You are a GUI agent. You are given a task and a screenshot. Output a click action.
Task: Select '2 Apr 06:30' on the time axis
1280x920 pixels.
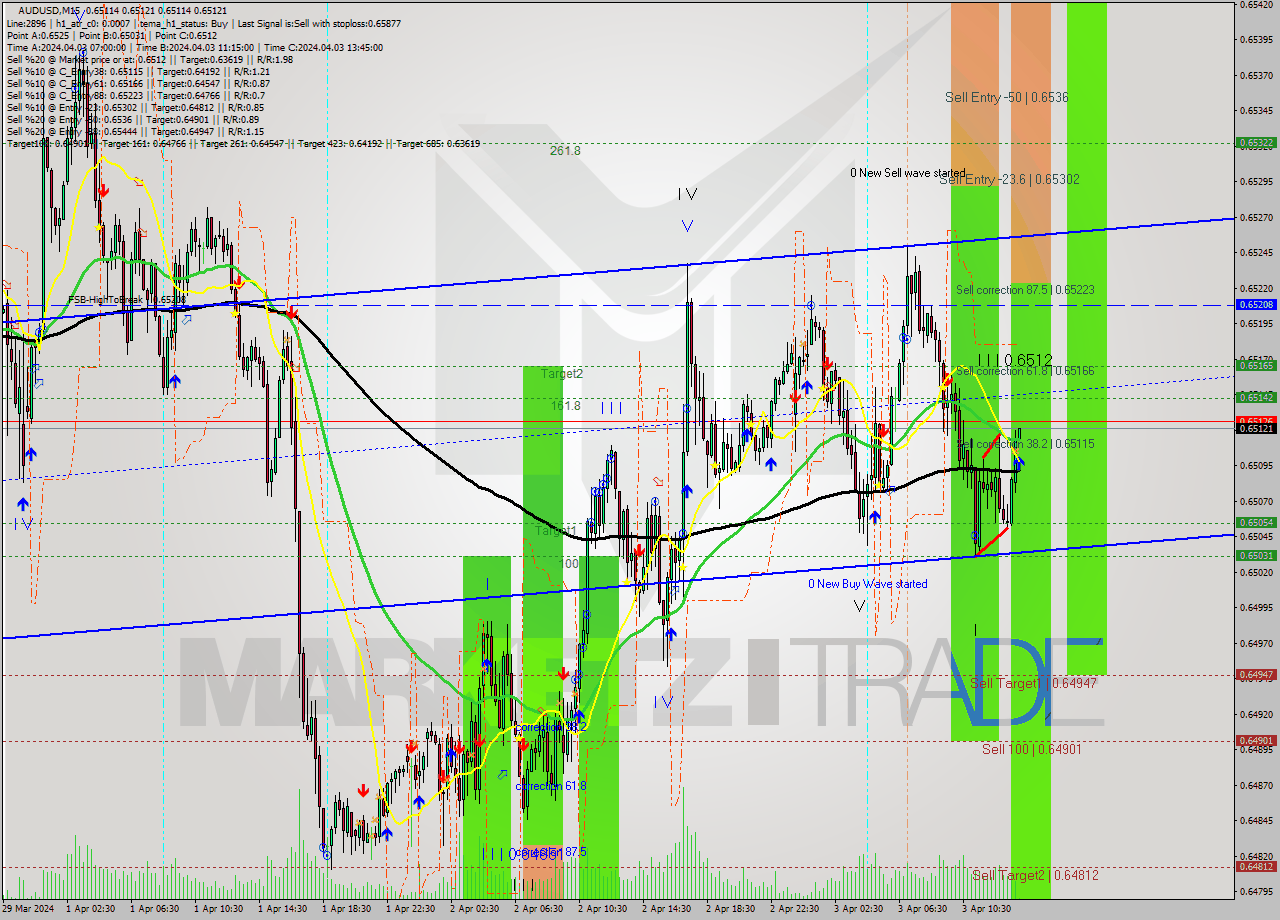click(x=539, y=909)
